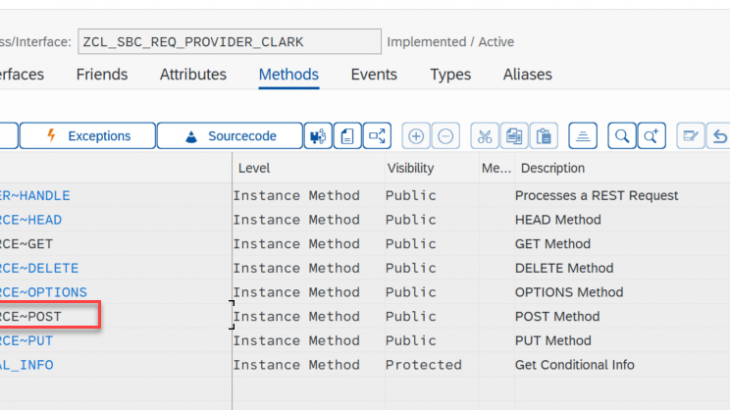Open the PUT method link
This screenshot has height=410, width=730.
[27, 341]
